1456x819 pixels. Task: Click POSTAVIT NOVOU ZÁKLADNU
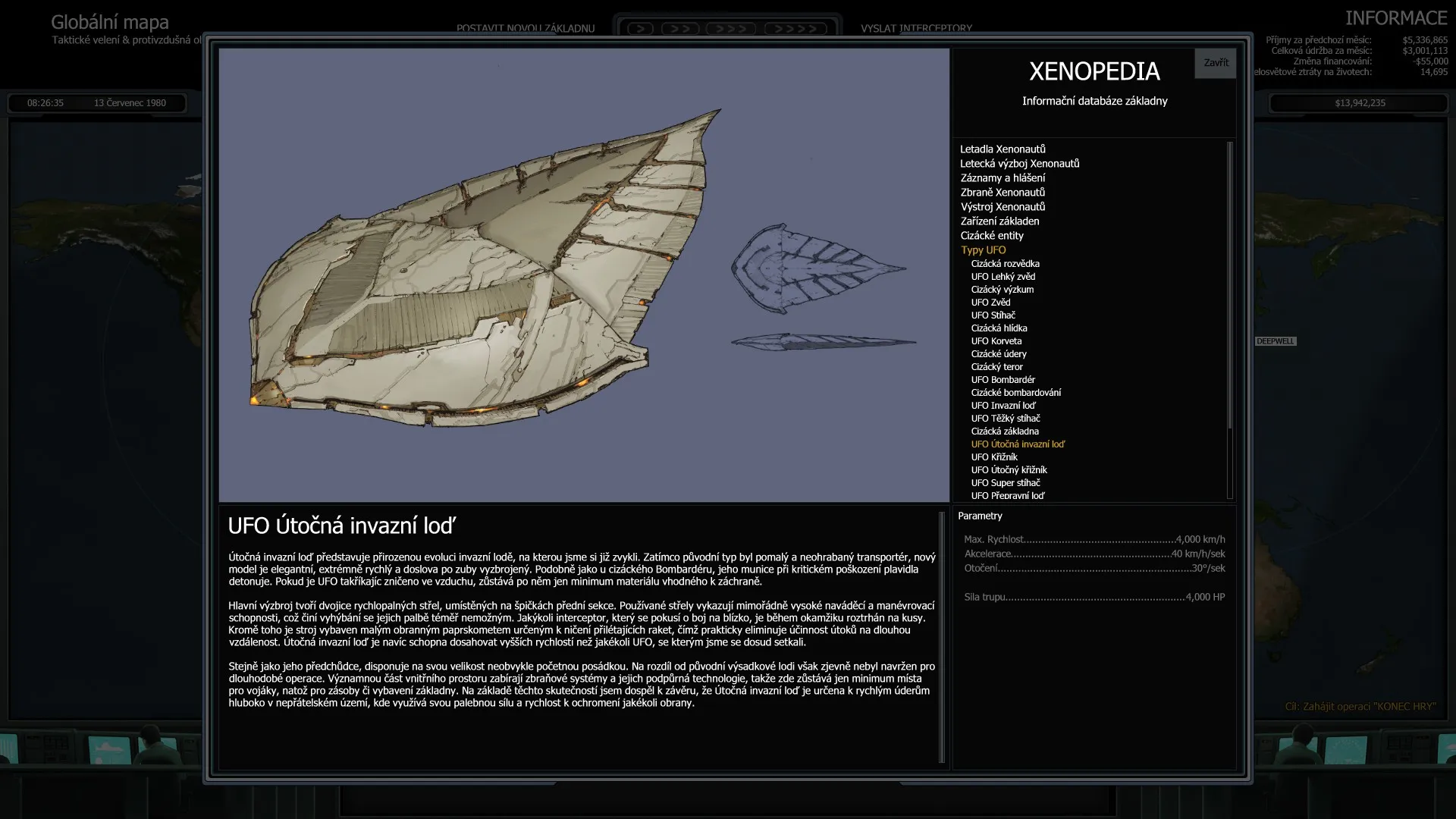(525, 28)
